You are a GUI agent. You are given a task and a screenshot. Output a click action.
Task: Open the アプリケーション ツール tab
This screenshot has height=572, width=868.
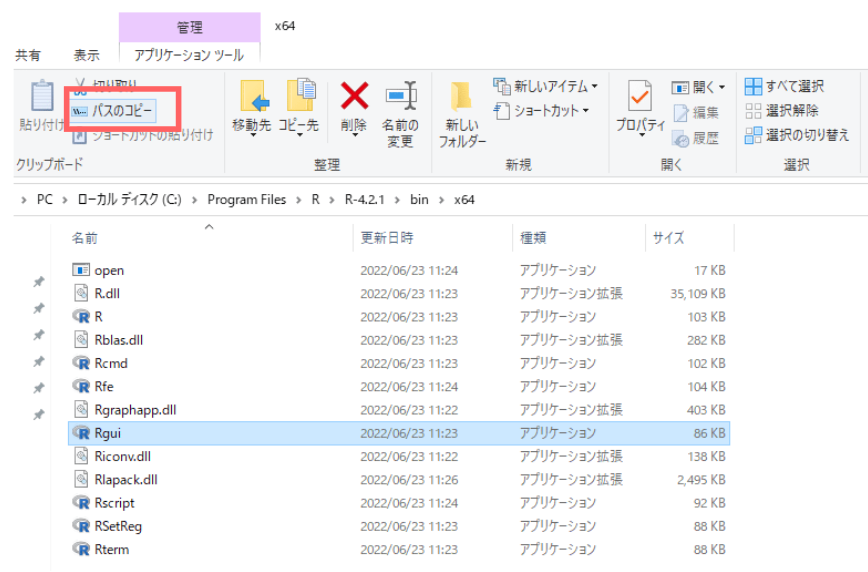click(x=189, y=55)
